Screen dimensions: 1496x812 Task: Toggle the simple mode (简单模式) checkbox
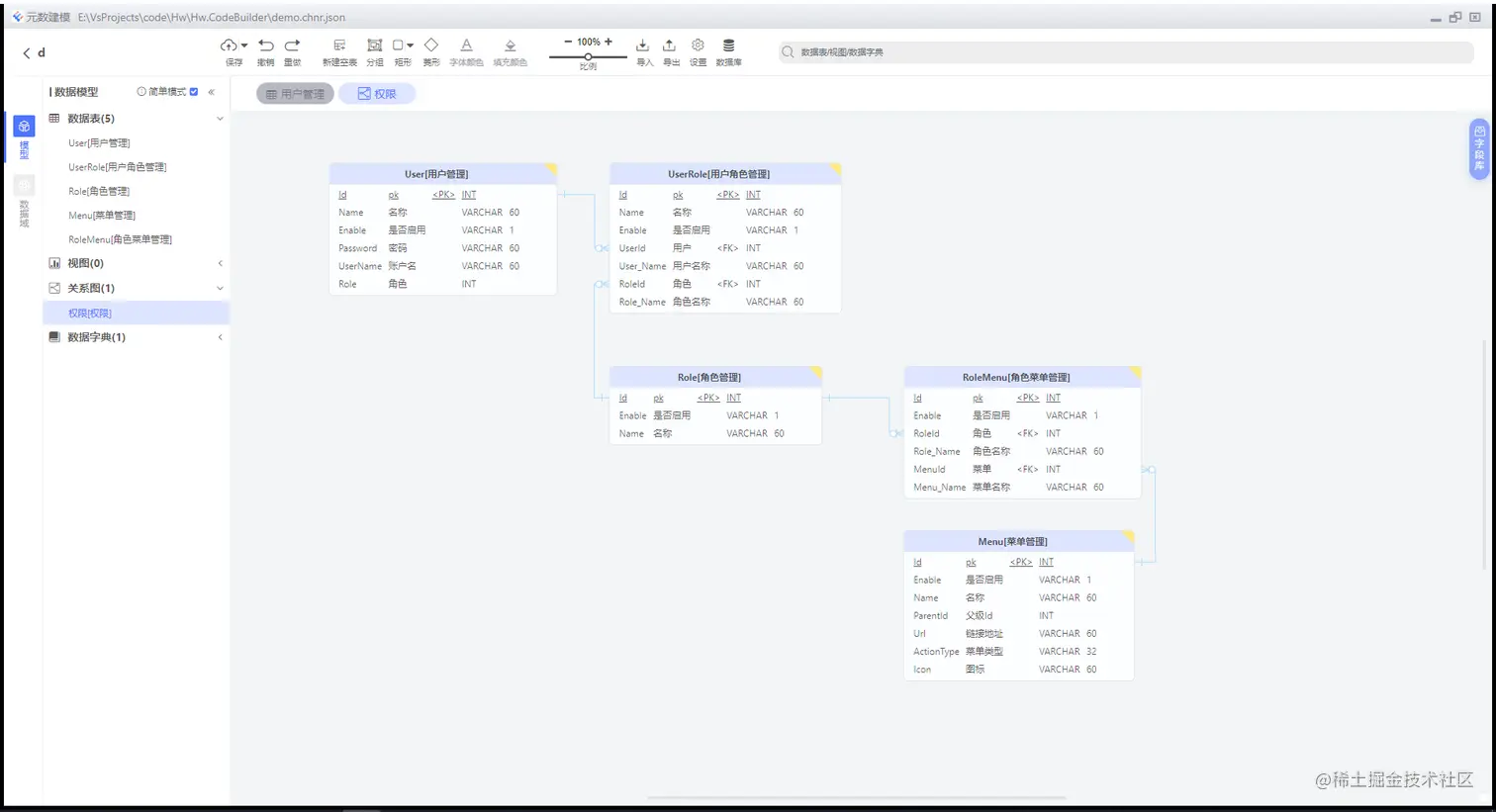click(194, 92)
